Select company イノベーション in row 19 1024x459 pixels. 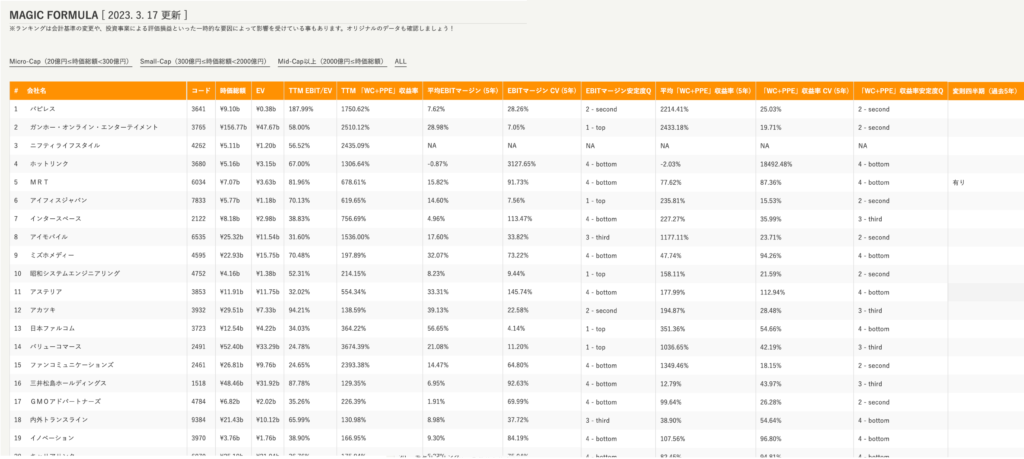[52, 438]
